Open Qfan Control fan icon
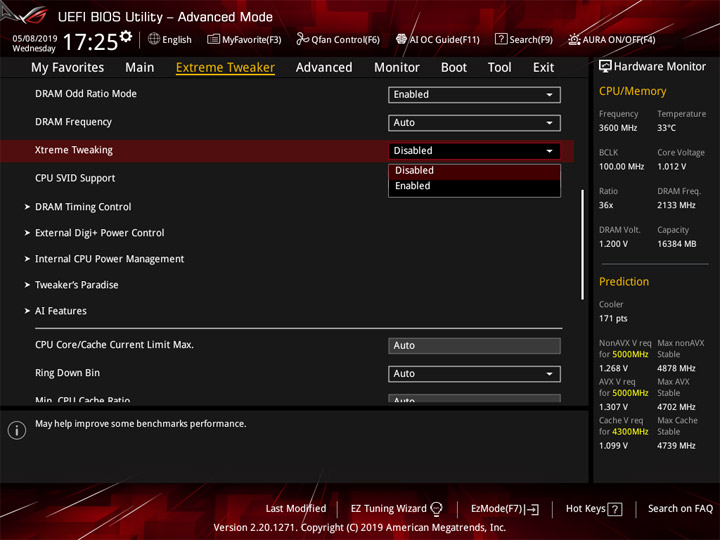Screen dimensions: 720x540 [x=302, y=39]
